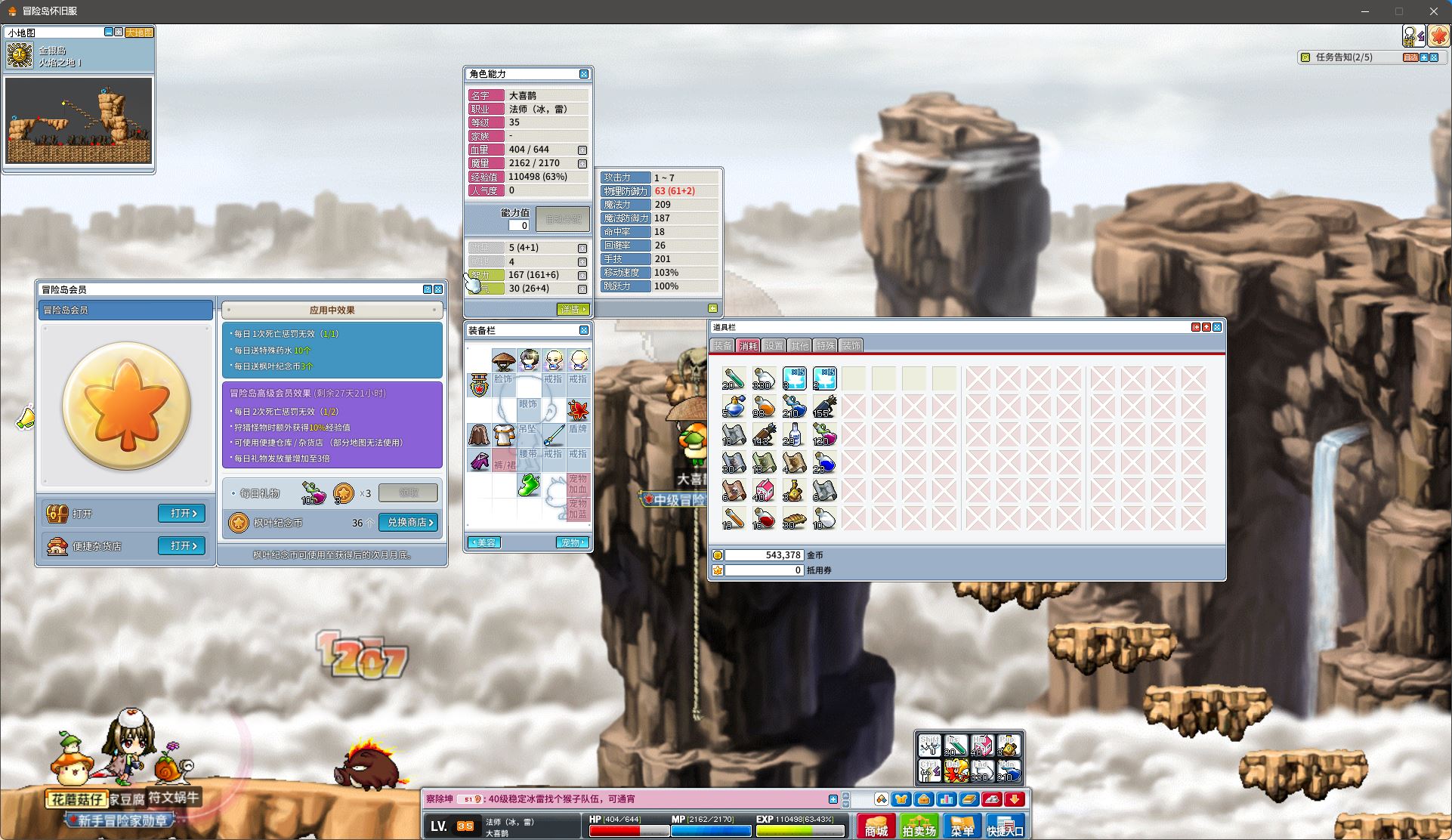The height and width of the screenshot is (840, 1452).
Task: Open the 快捷入口 shortcut button
Action: tap(1006, 826)
